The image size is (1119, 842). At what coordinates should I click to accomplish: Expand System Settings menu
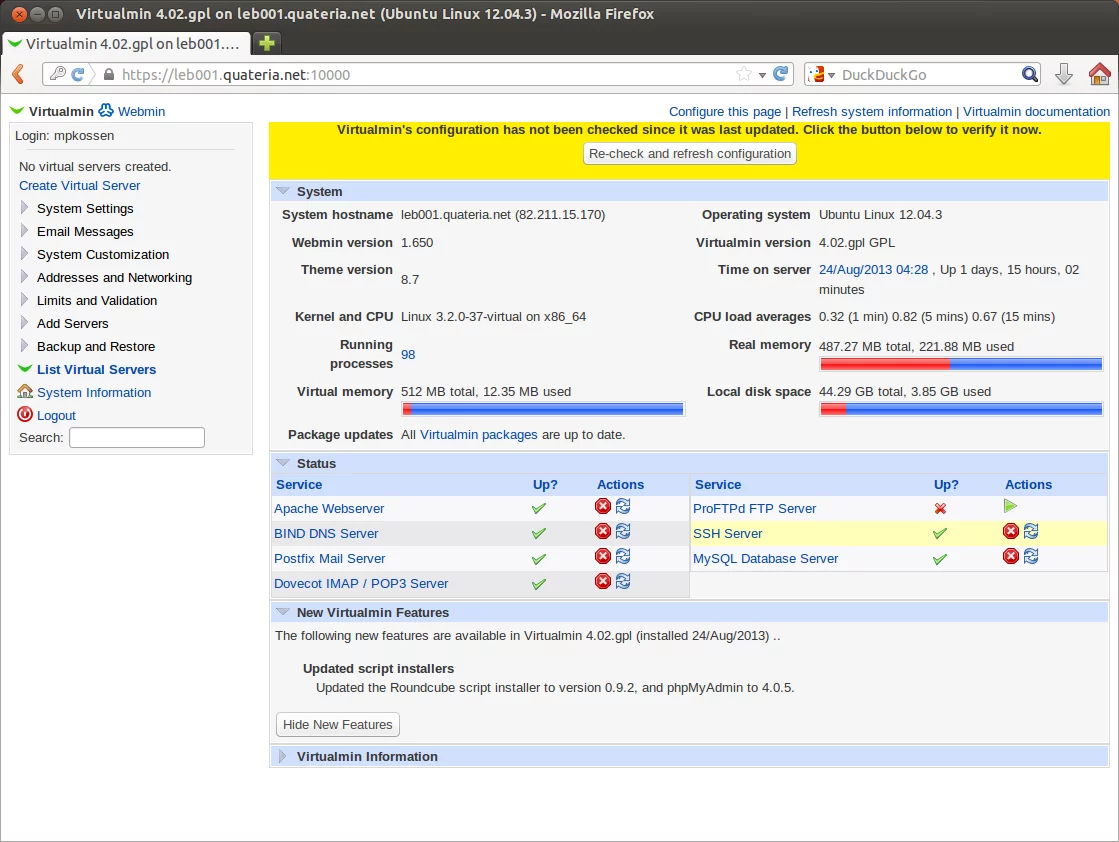(24, 208)
